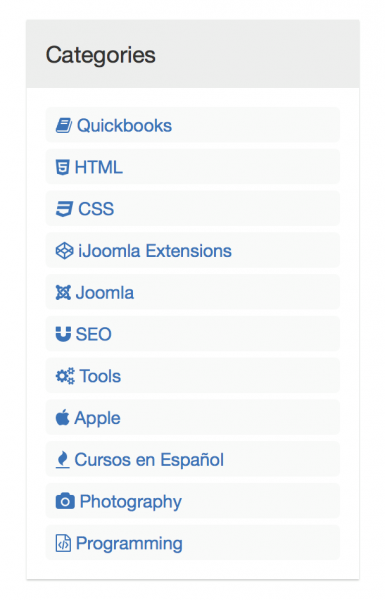Go to the CSS category

click(x=96, y=209)
